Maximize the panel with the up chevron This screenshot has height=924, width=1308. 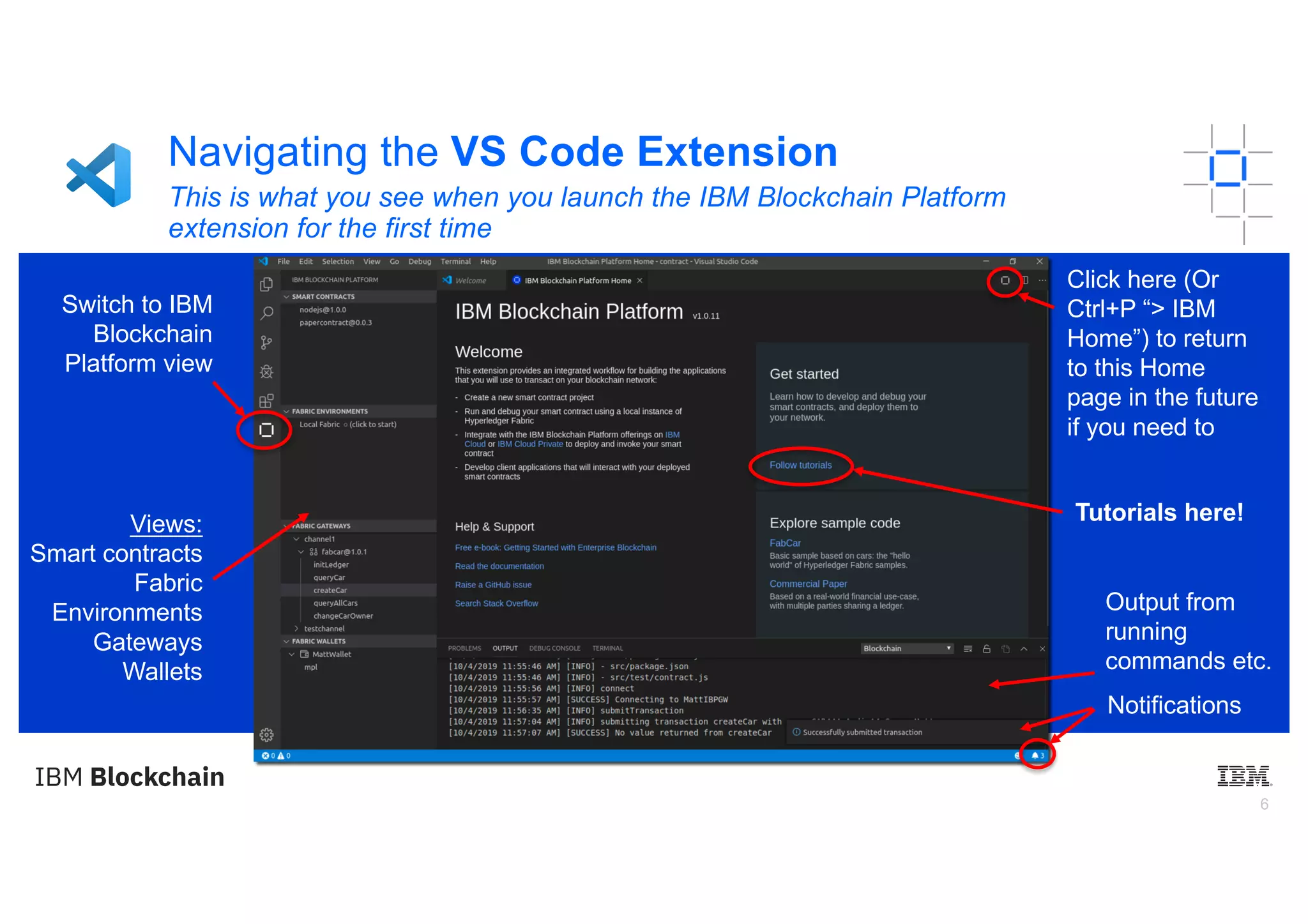coord(1024,649)
